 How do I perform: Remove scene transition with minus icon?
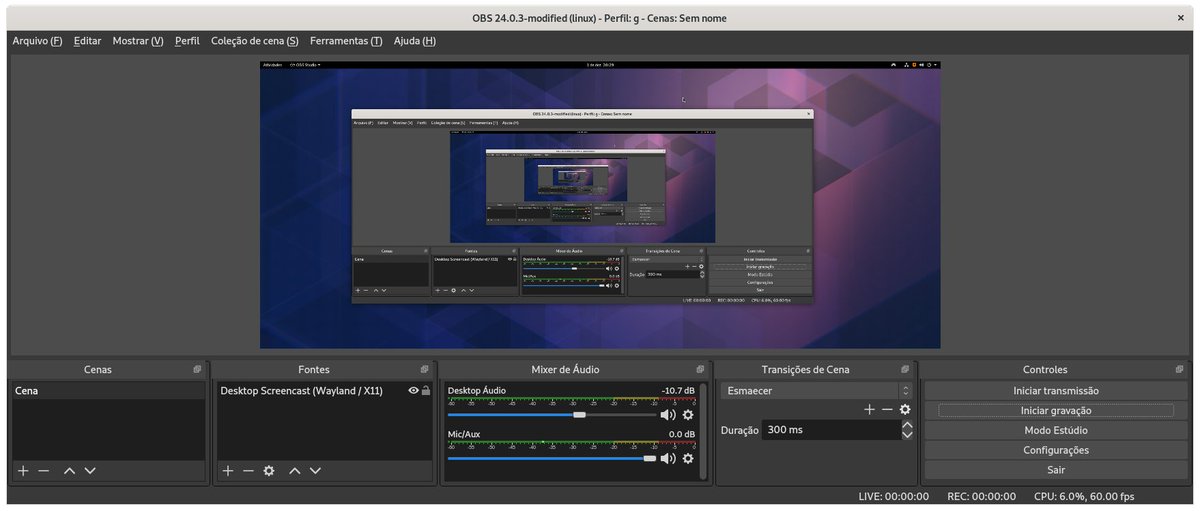click(887, 409)
